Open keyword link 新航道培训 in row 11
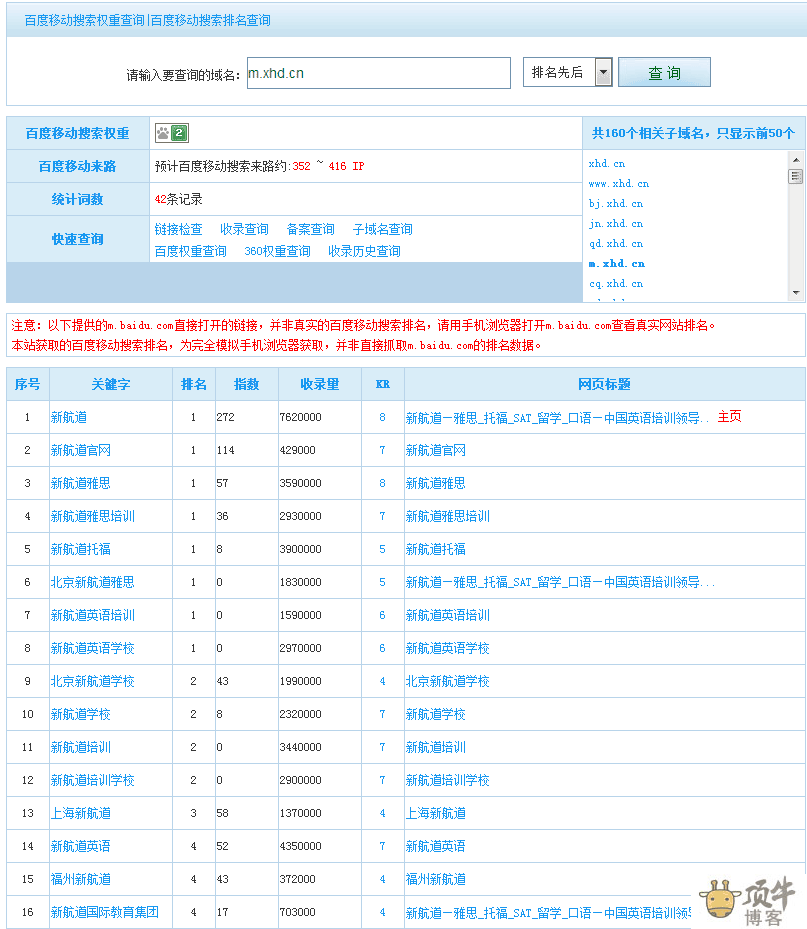 [x=81, y=747]
